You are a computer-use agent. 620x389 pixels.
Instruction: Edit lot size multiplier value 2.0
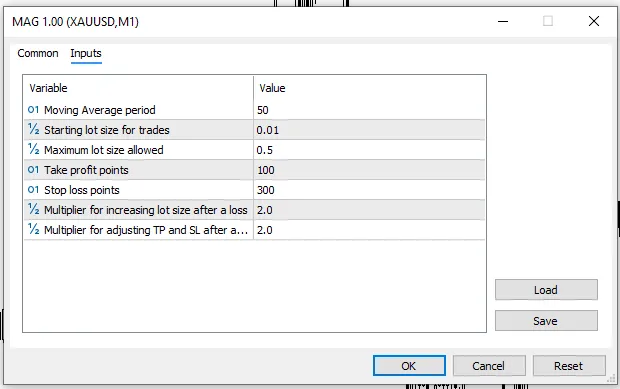(x=369, y=210)
